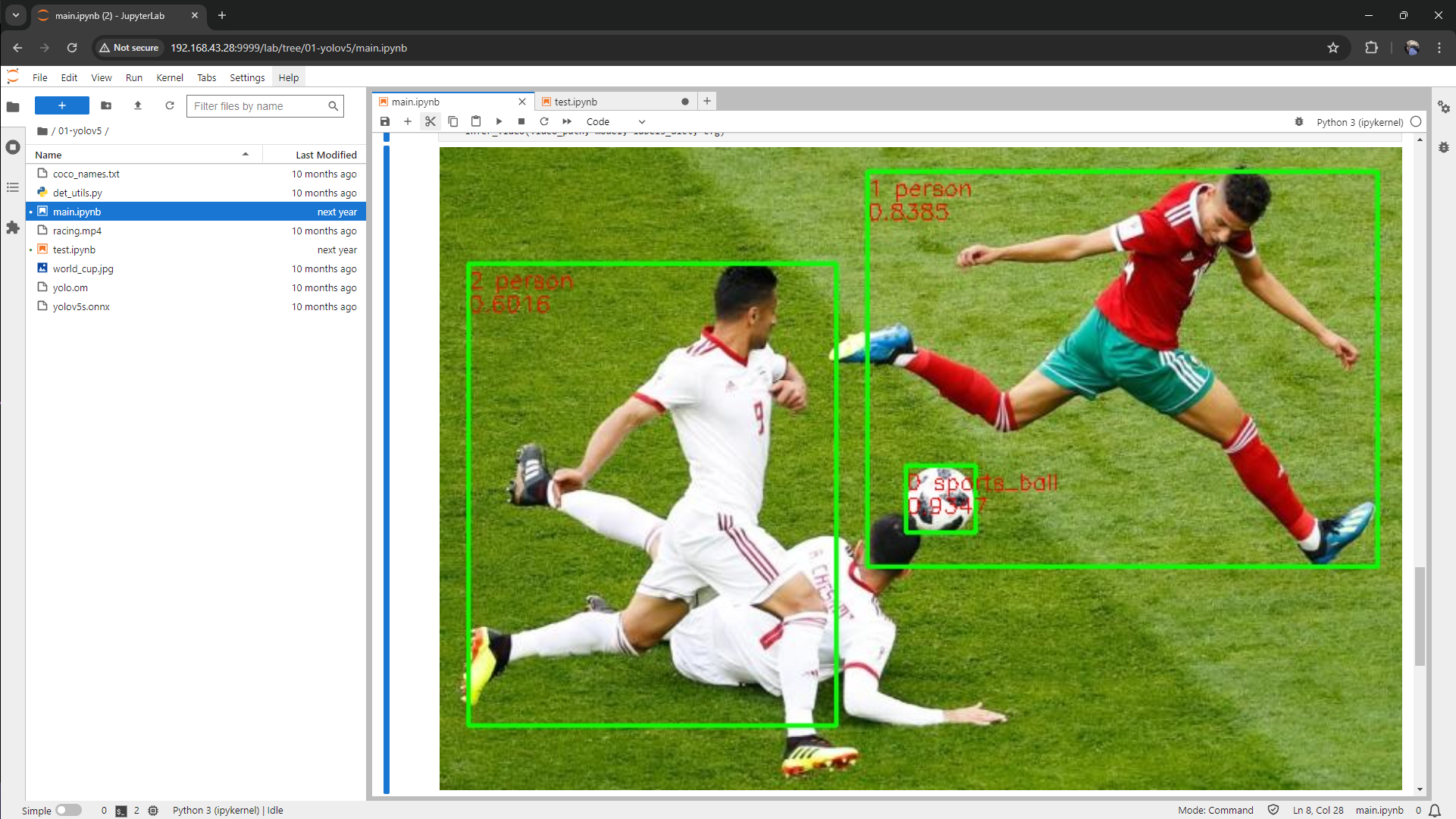The image size is (1456, 819).
Task: Click the cut cell scissors icon
Action: click(431, 121)
